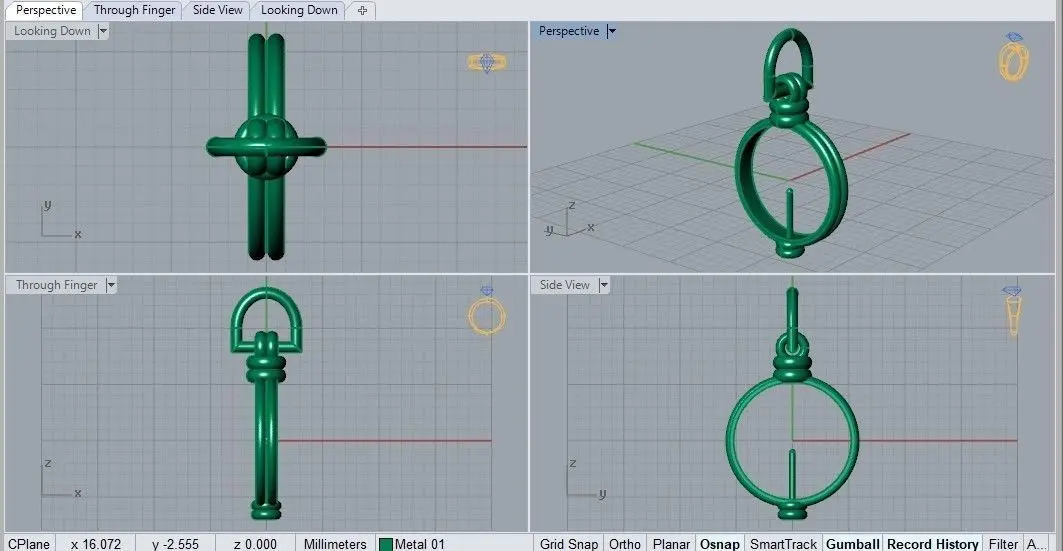This screenshot has width=1063, height=551.
Task: Click the Filter pane in the status bar
Action: pos(1003,544)
